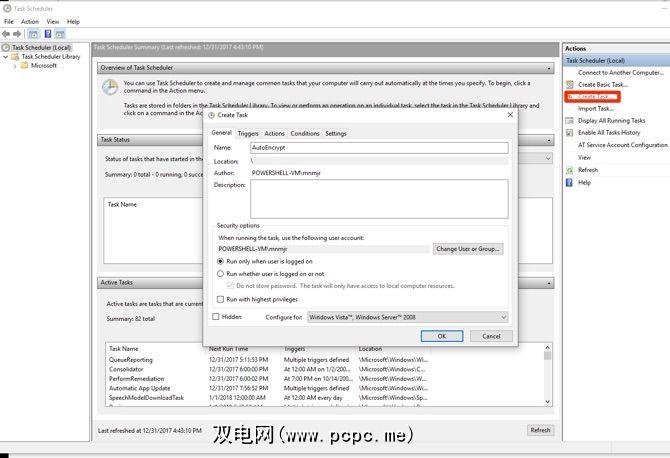Toggle the console tree toolbar icon
Viewport: 670px width, 458px height.
(33, 34)
